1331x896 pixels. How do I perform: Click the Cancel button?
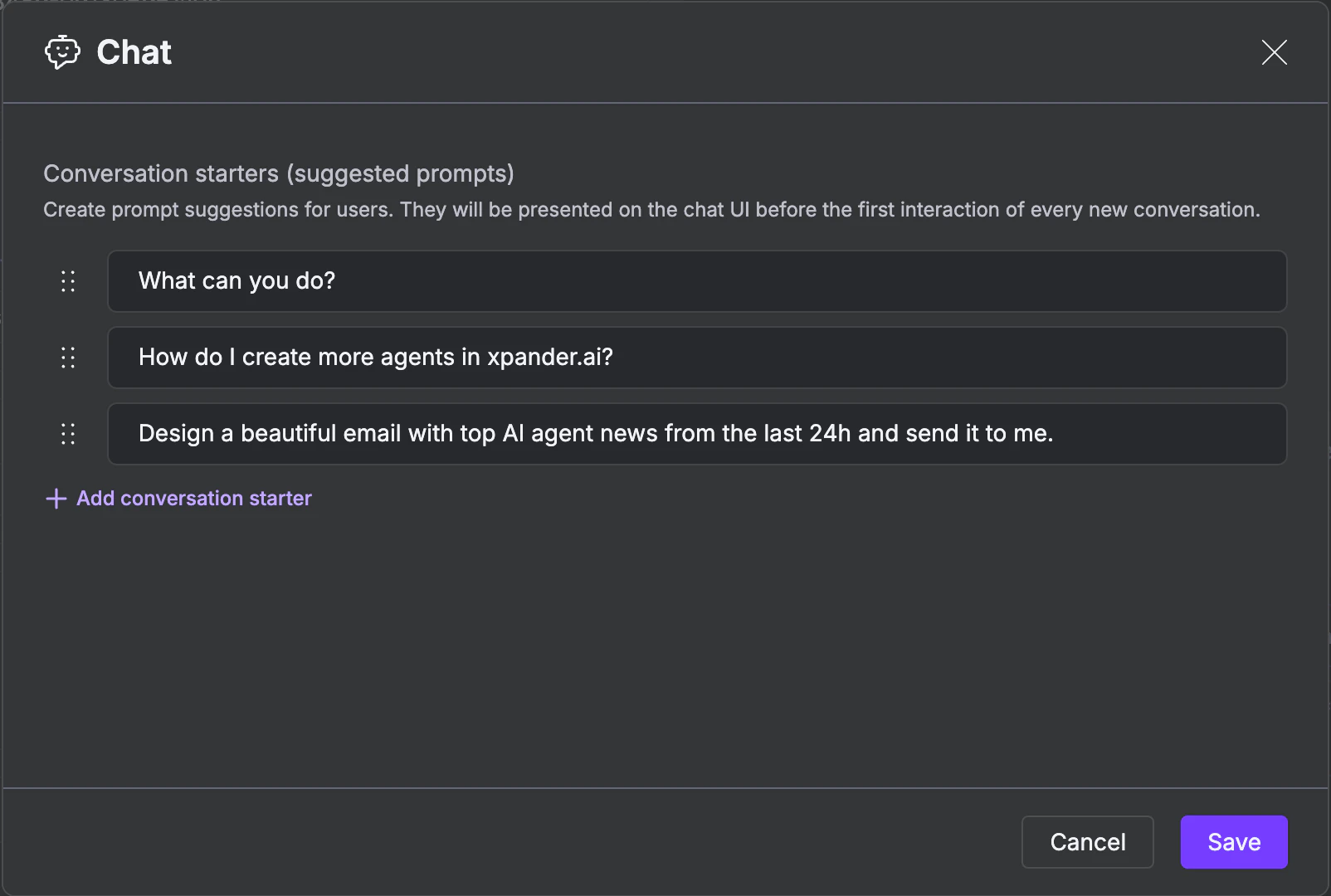[x=1087, y=841]
